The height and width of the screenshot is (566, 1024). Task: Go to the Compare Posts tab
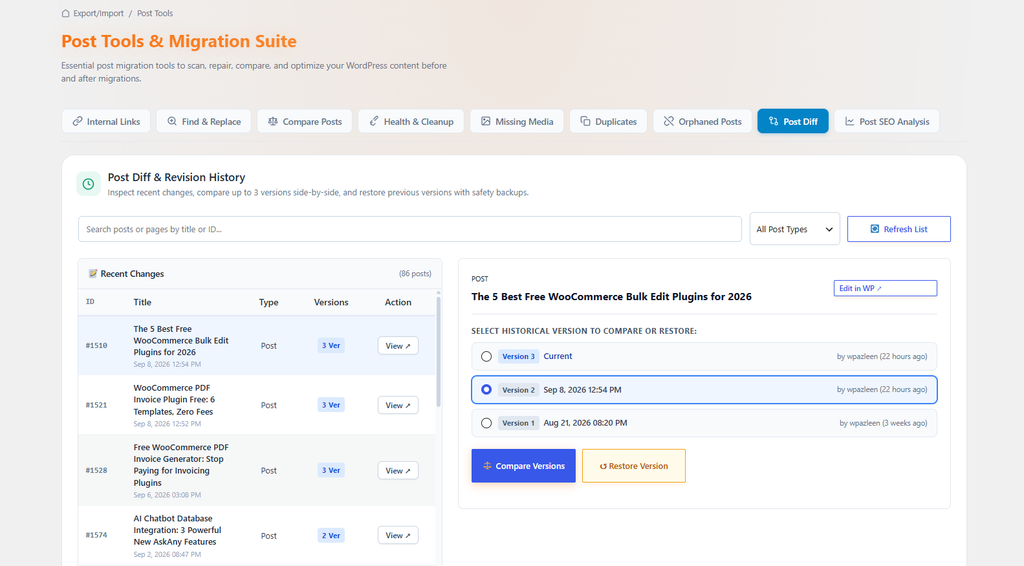[x=304, y=121]
